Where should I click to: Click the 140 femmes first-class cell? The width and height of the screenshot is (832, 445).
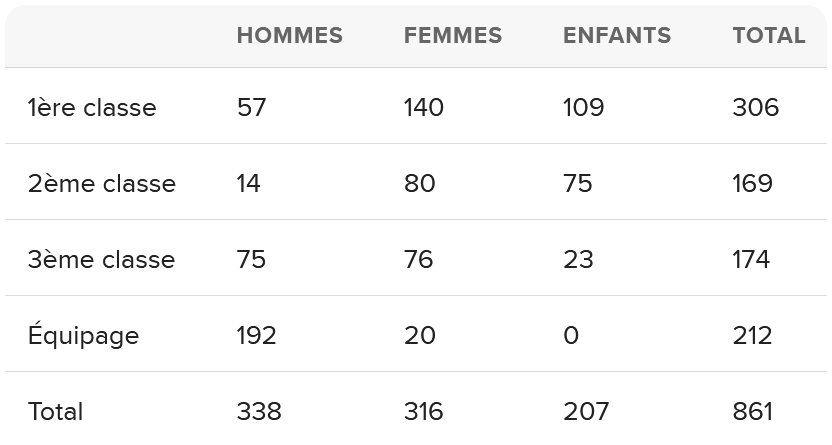tap(424, 108)
